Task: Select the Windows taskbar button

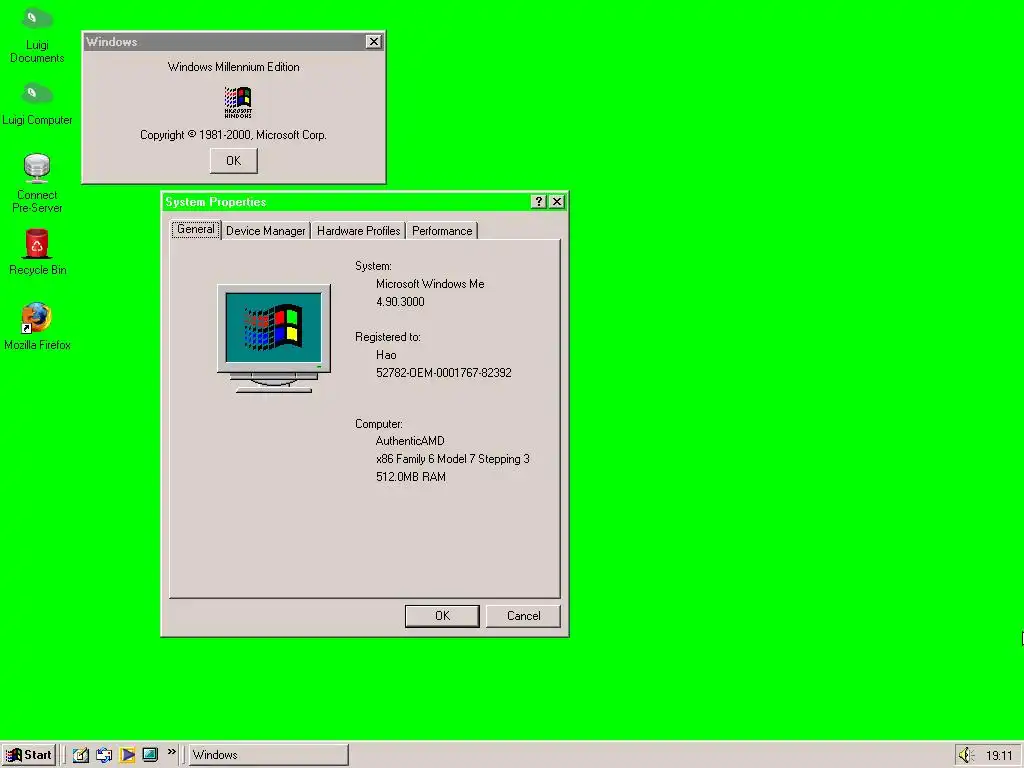Action: pyautogui.click(x=268, y=755)
